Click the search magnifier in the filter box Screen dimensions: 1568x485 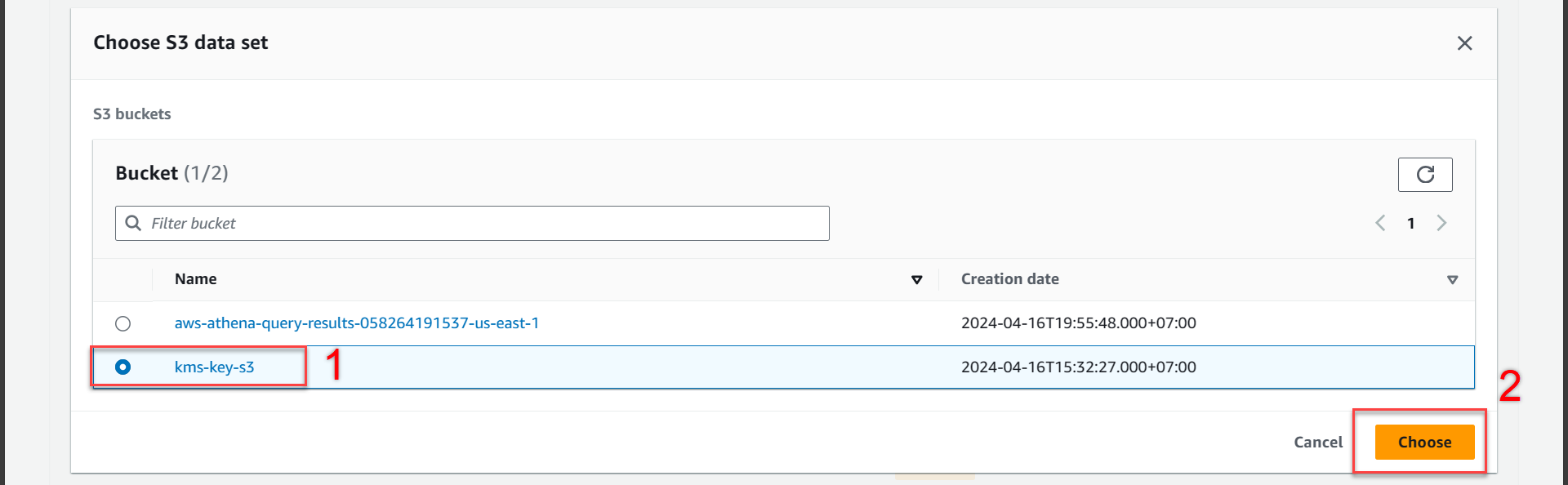[x=133, y=223]
